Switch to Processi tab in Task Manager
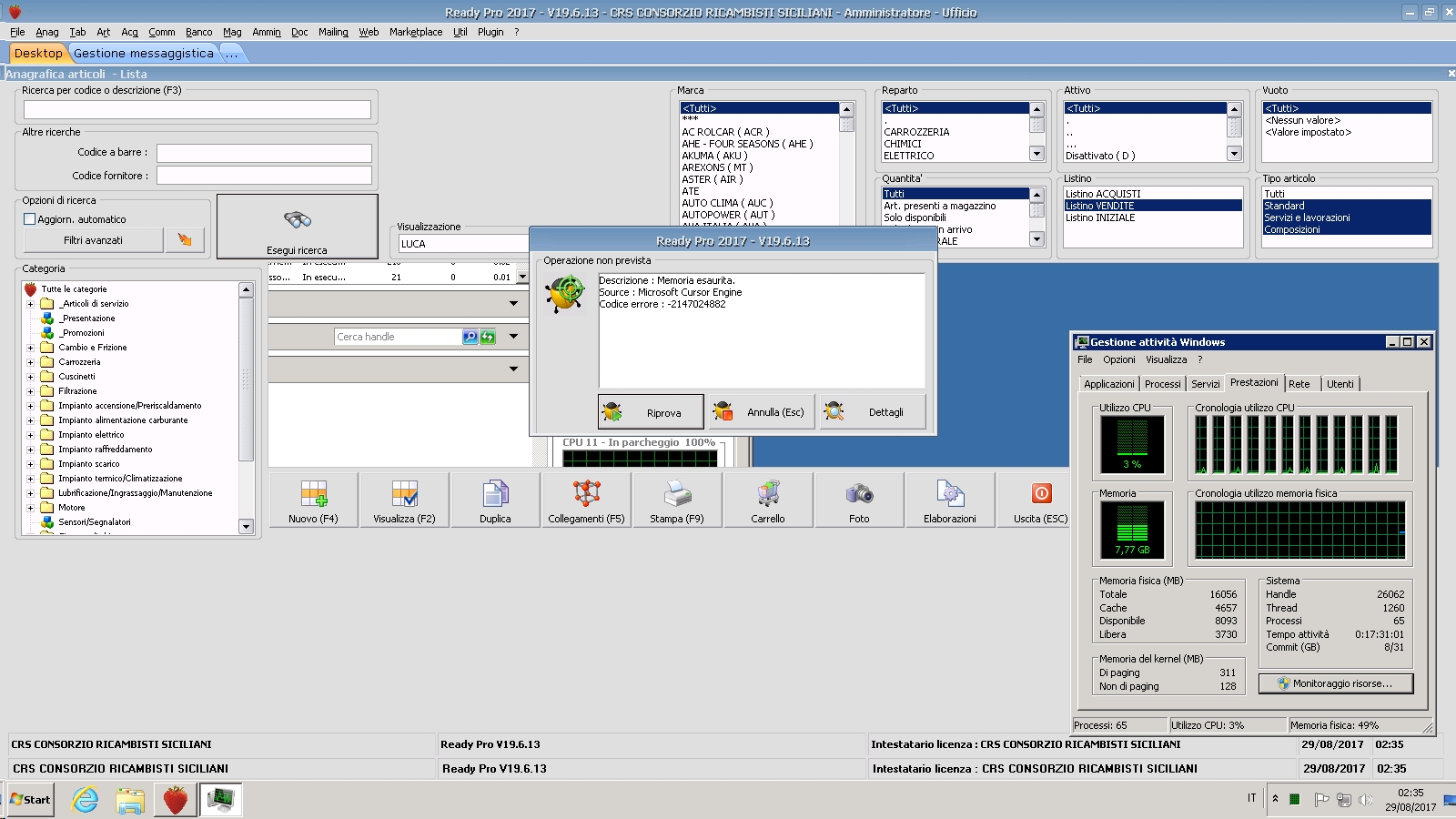Image resolution: width=1456 pixels, height=819 pixels. [x=1162, y=384]
